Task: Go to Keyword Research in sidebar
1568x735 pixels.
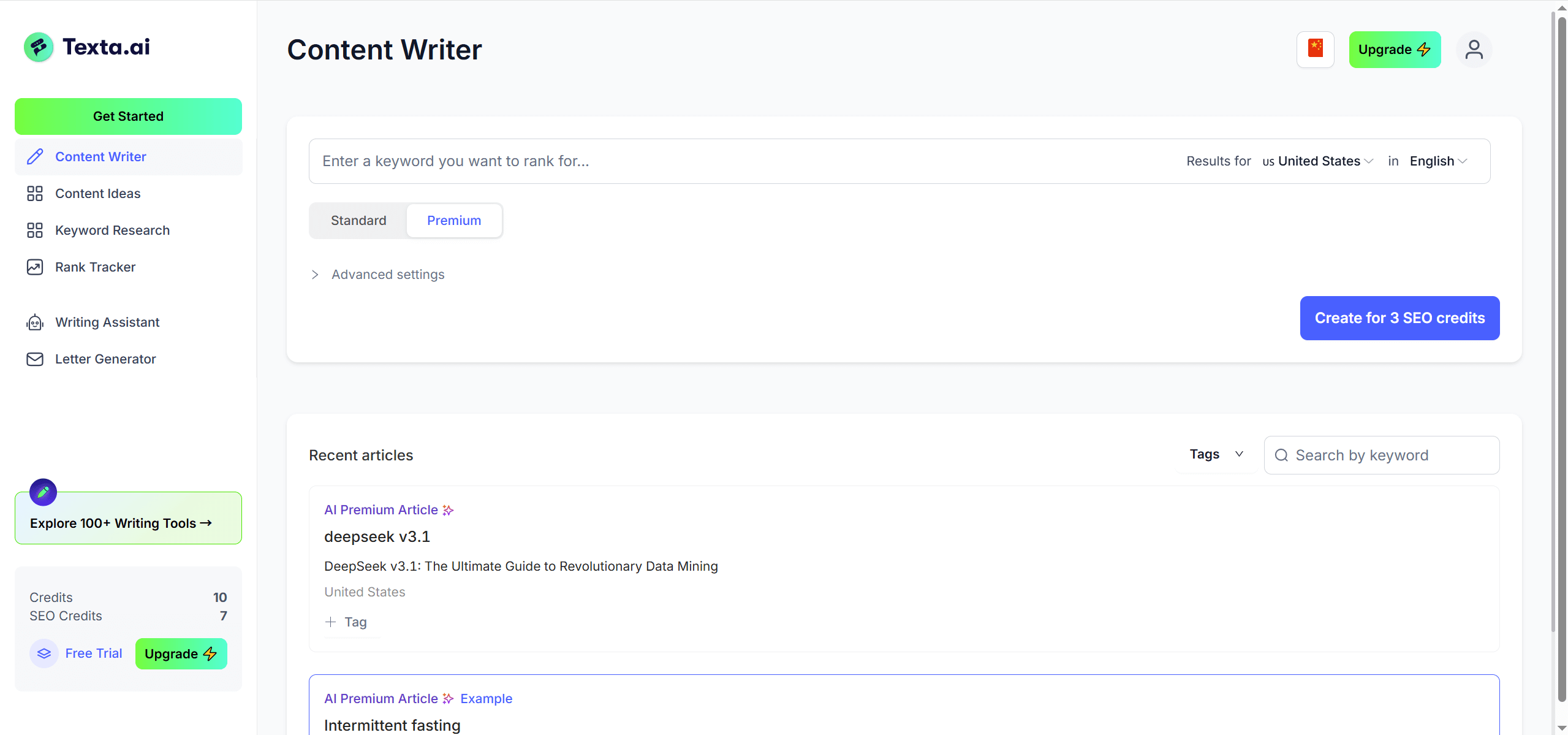Action: (x=112, y=230)
